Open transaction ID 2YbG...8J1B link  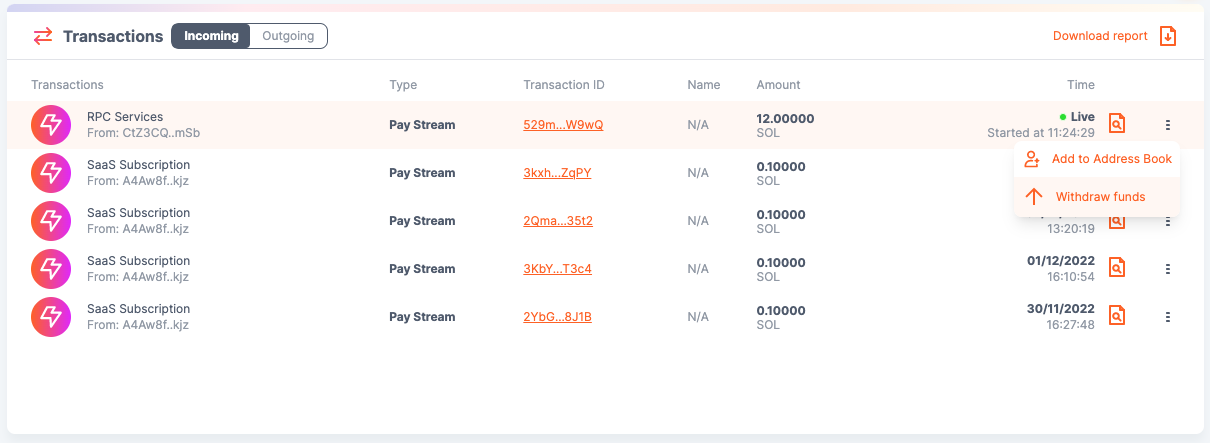[557, 317]
